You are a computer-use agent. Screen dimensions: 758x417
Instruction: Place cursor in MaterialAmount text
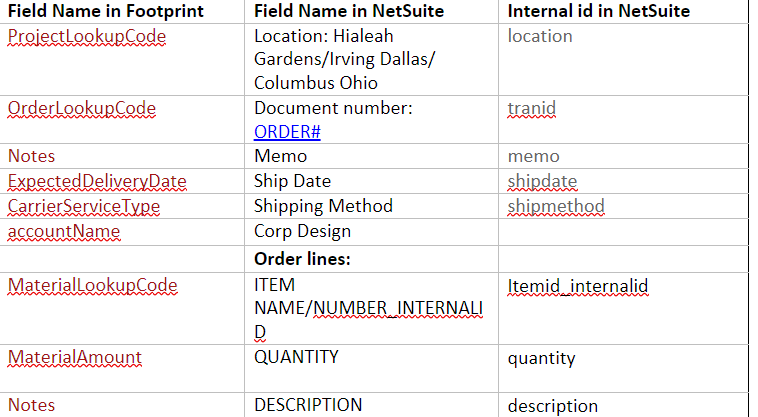(x=74, y=357)
